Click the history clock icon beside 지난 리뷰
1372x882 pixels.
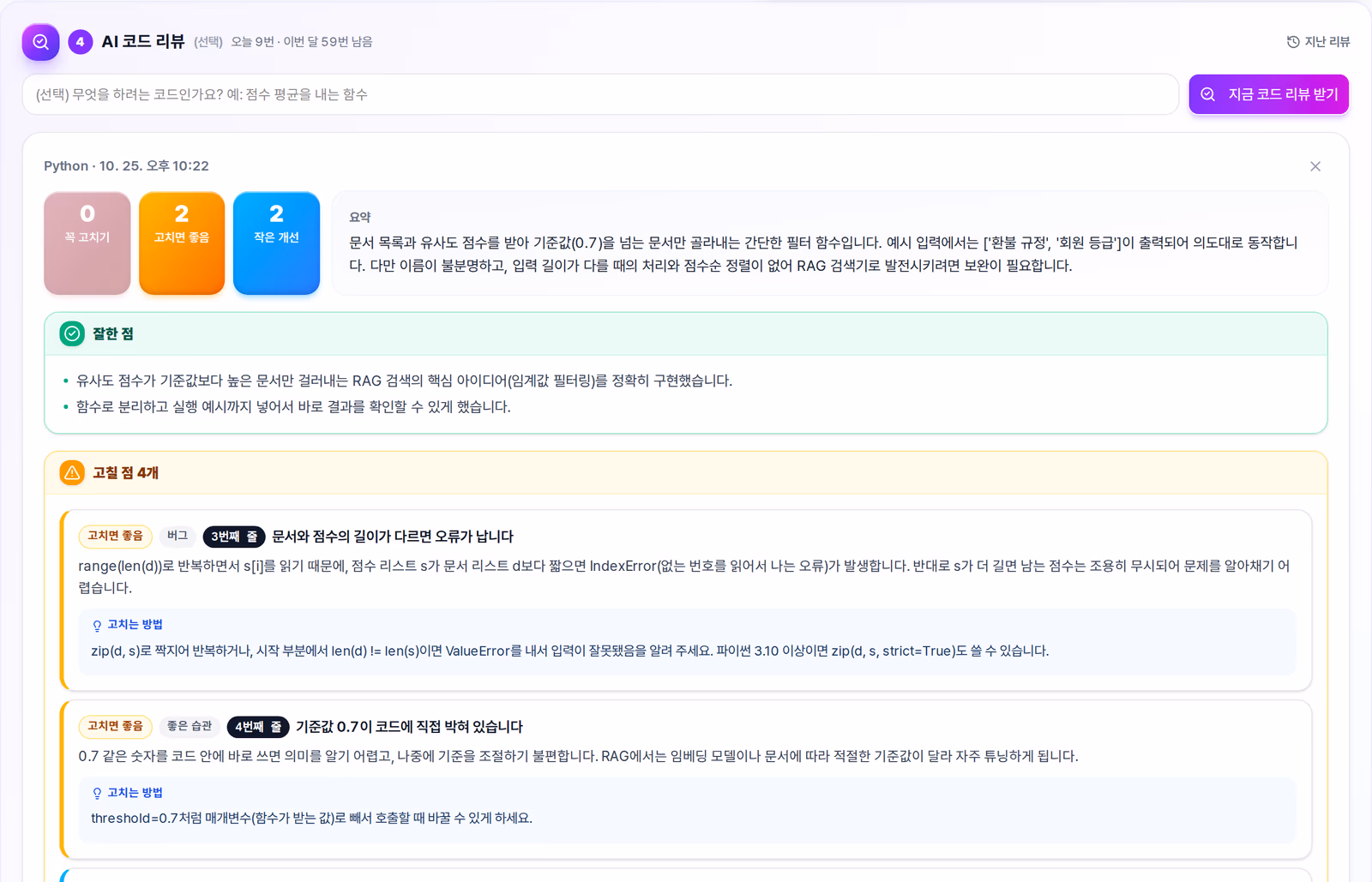click(1293, 42)
